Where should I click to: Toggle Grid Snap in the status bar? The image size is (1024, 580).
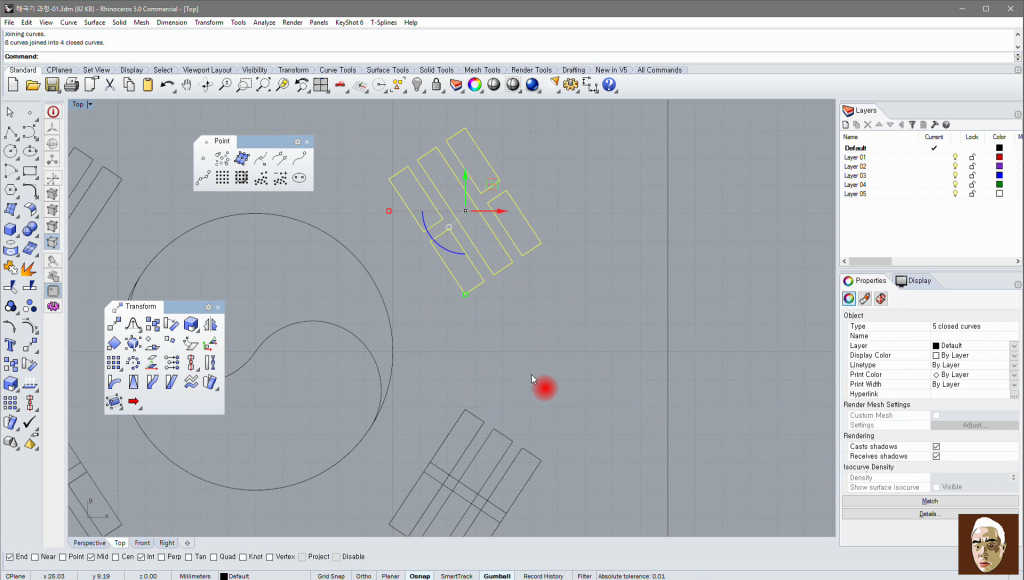(331, 576)
